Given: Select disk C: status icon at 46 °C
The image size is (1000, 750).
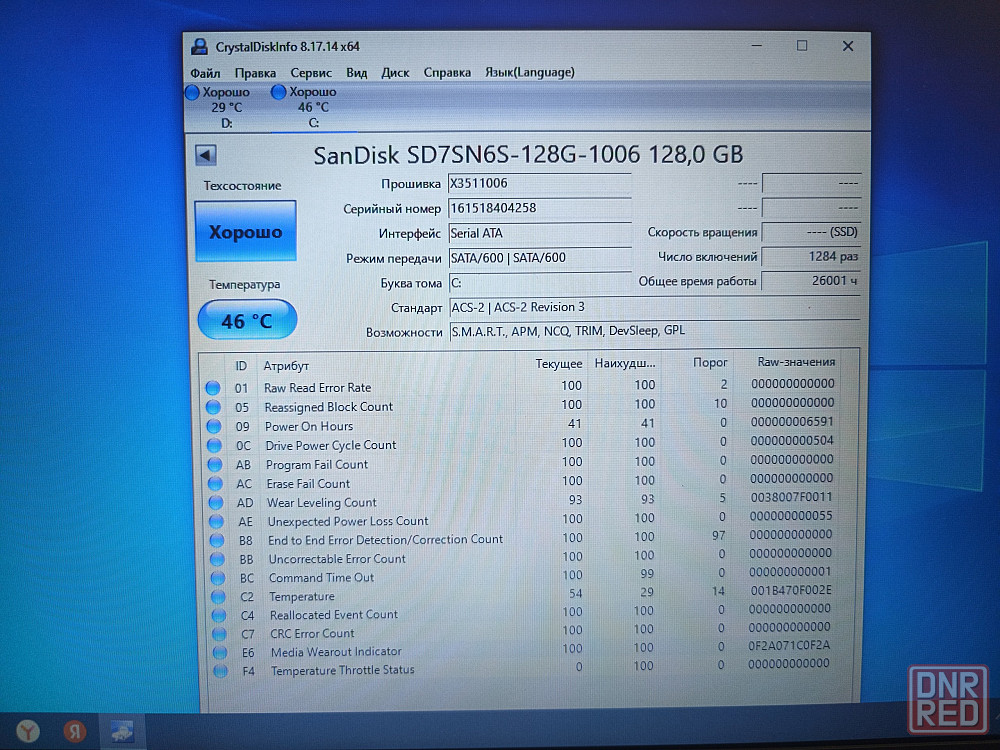Looking at the screenshot, I should click(279, 92).
